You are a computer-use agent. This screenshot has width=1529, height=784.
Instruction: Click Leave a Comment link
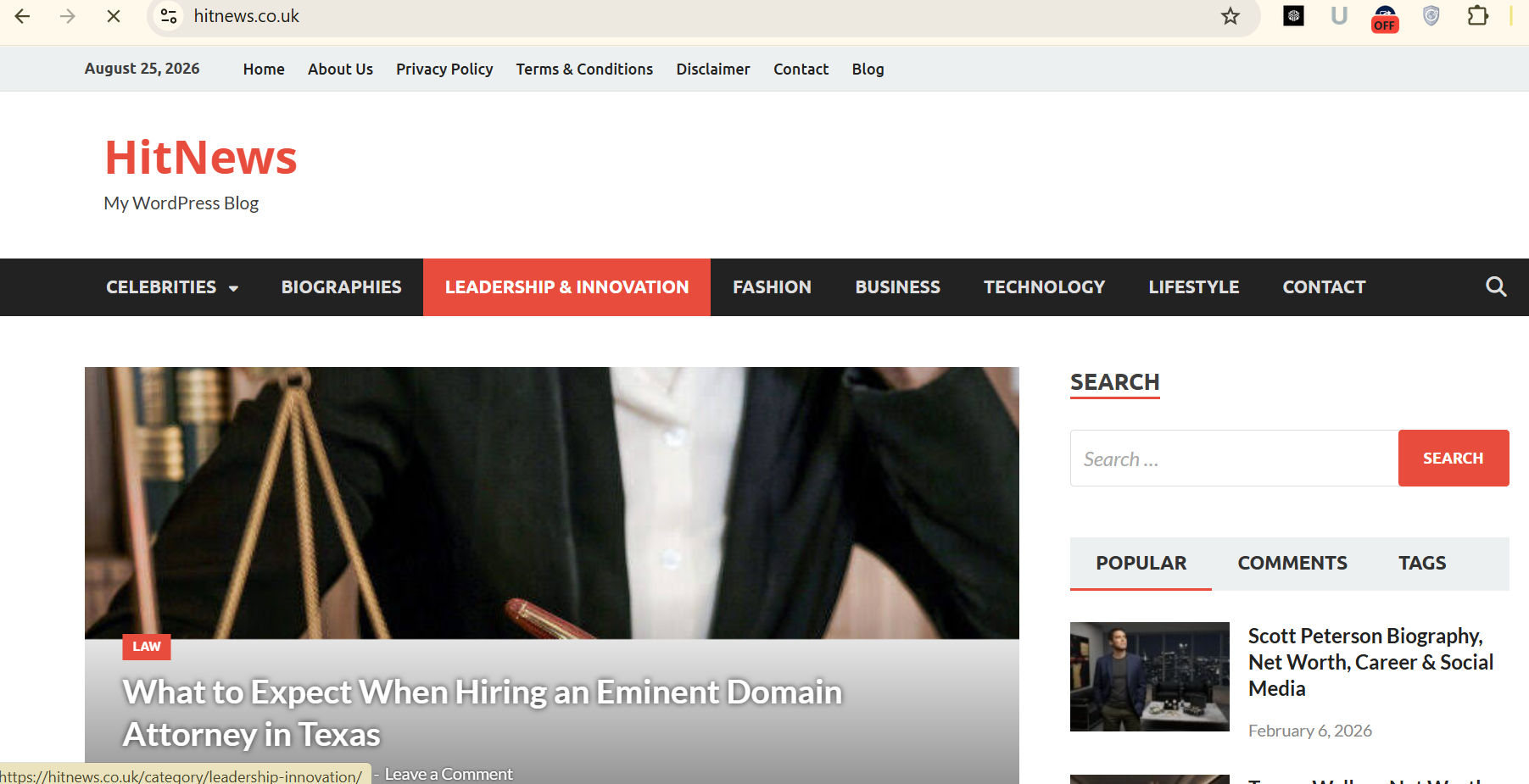click(x=449, y=774)
